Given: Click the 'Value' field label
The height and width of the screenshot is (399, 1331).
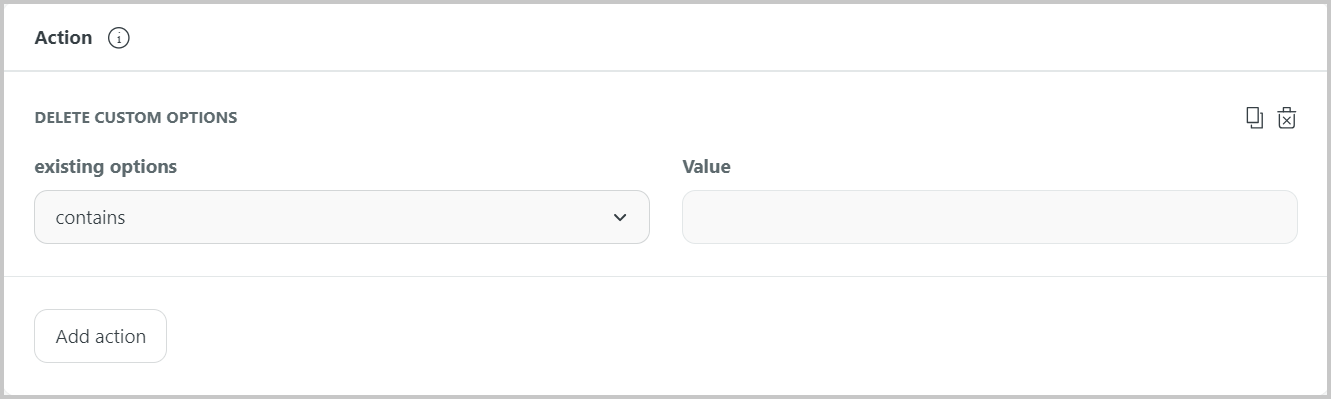Looking at the screenshot, I should tap(706, 167).
